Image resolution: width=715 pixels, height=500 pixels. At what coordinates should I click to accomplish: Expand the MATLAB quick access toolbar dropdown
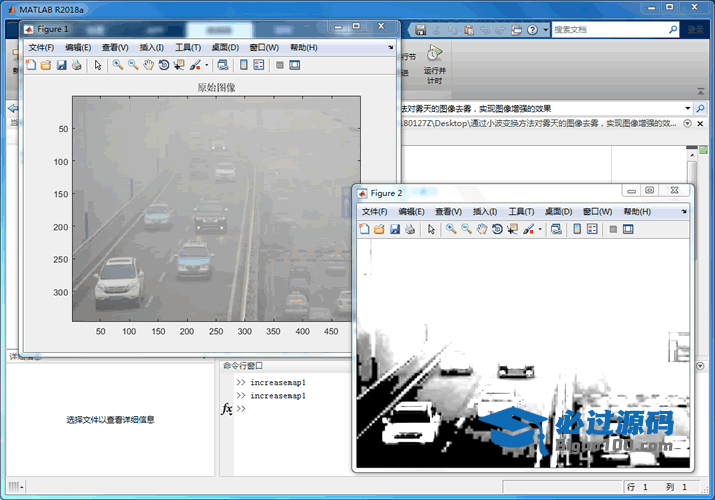pos(544,30)
